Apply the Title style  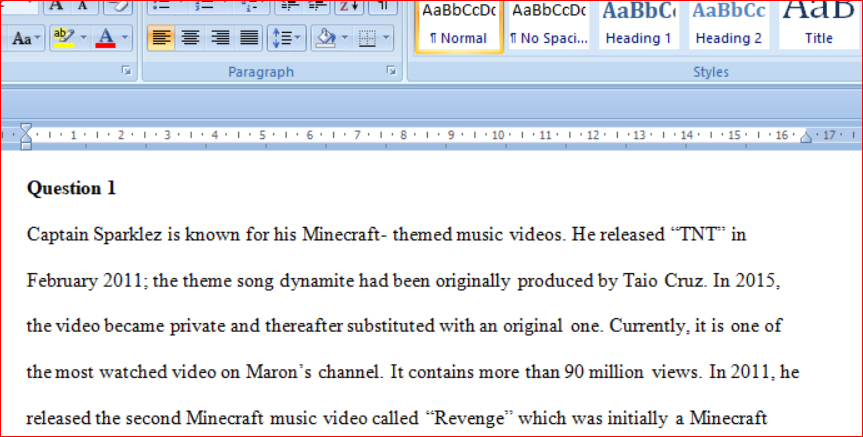pos(819,25)
